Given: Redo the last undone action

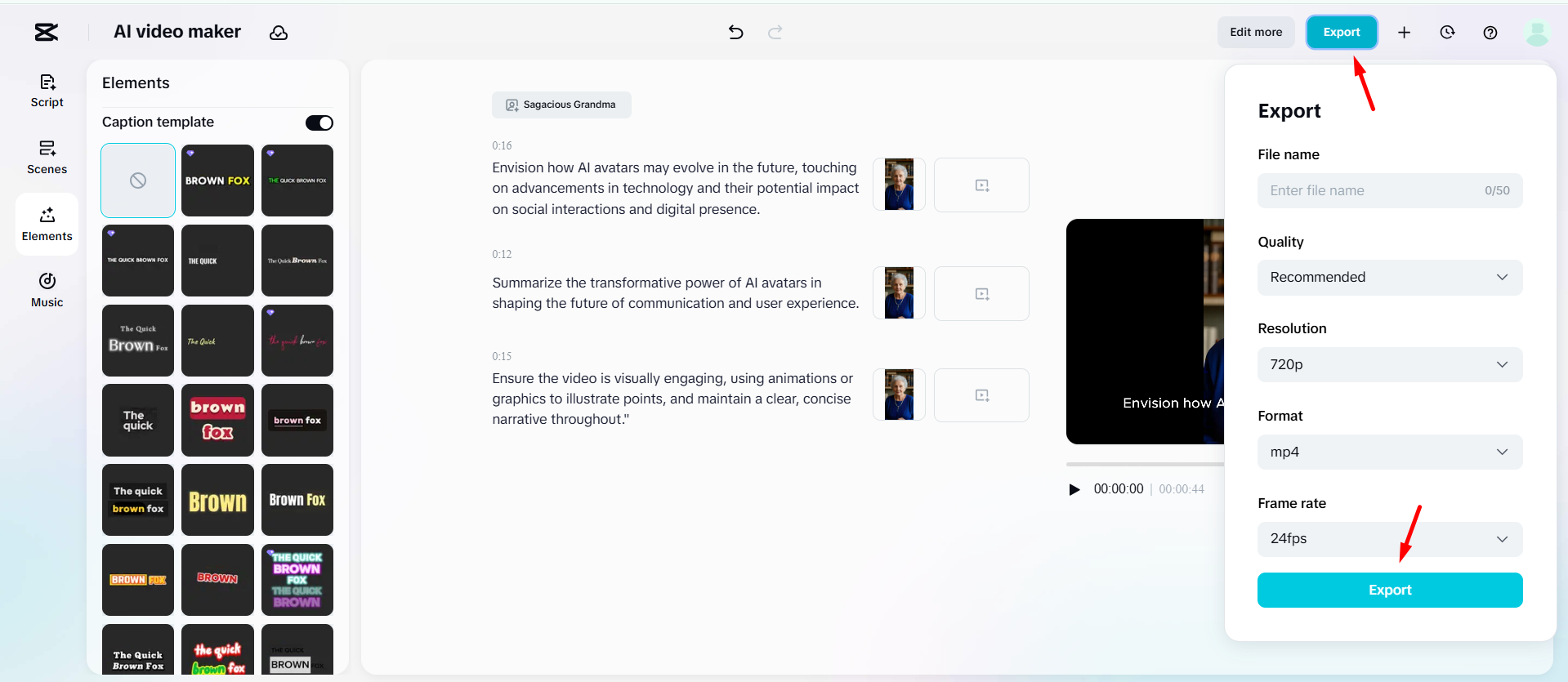Looking at the screenshot, I should pyautogui.click(x=775, y=32).
